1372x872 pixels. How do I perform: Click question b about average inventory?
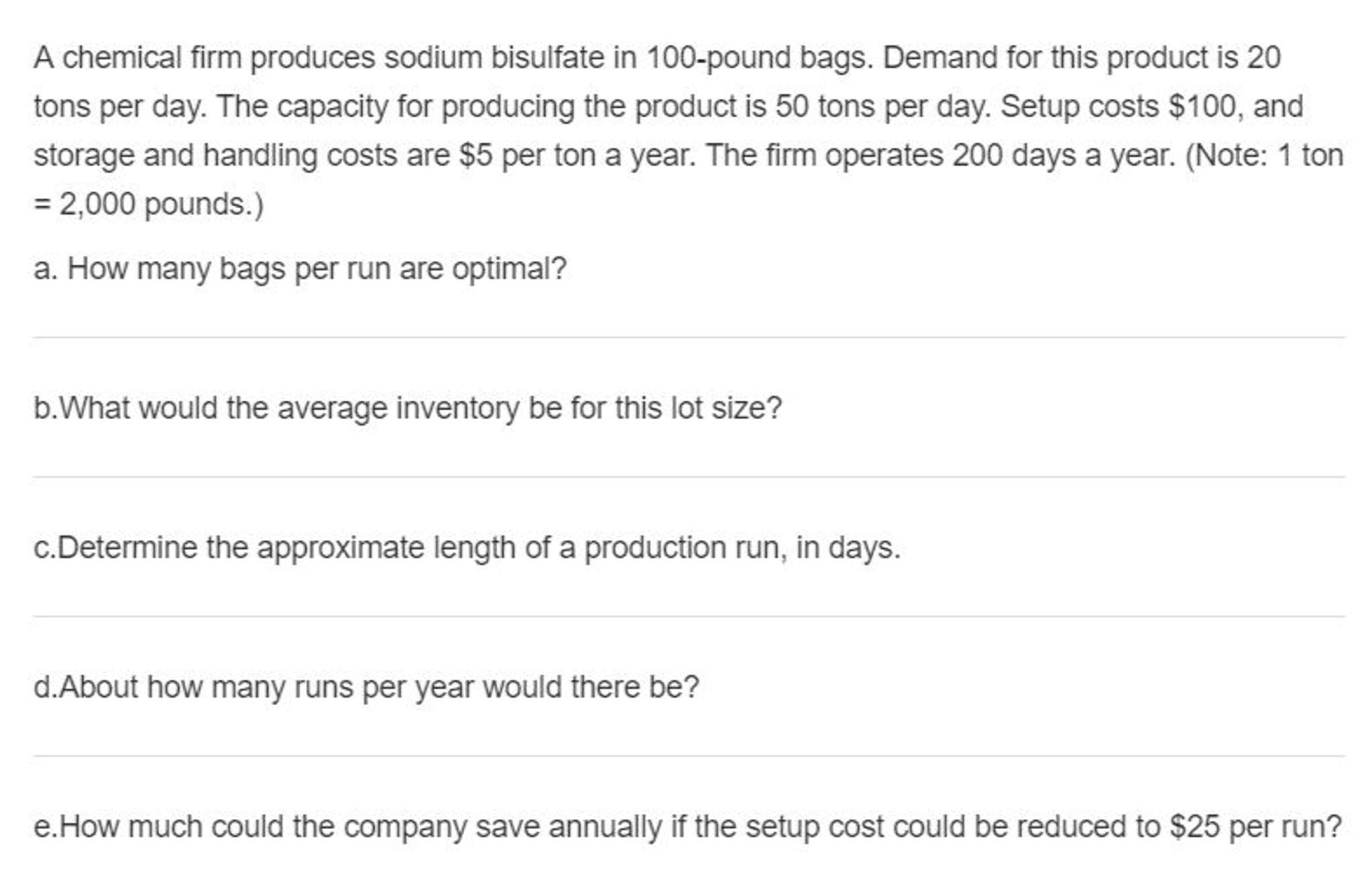(407, 408)
